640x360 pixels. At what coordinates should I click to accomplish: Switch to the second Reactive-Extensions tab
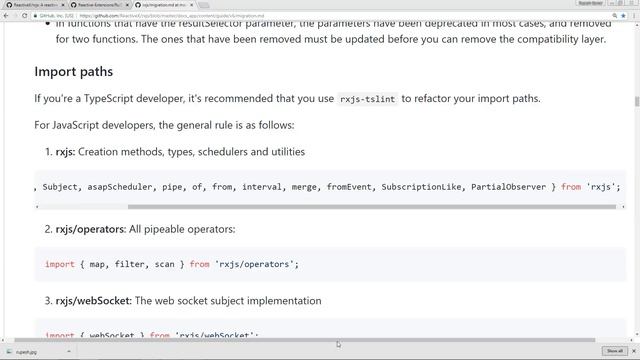point(99,5)
